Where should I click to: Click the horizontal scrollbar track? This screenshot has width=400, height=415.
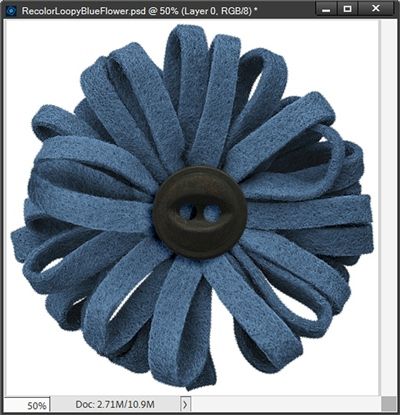pyautogui.click(x=285, y=405)
